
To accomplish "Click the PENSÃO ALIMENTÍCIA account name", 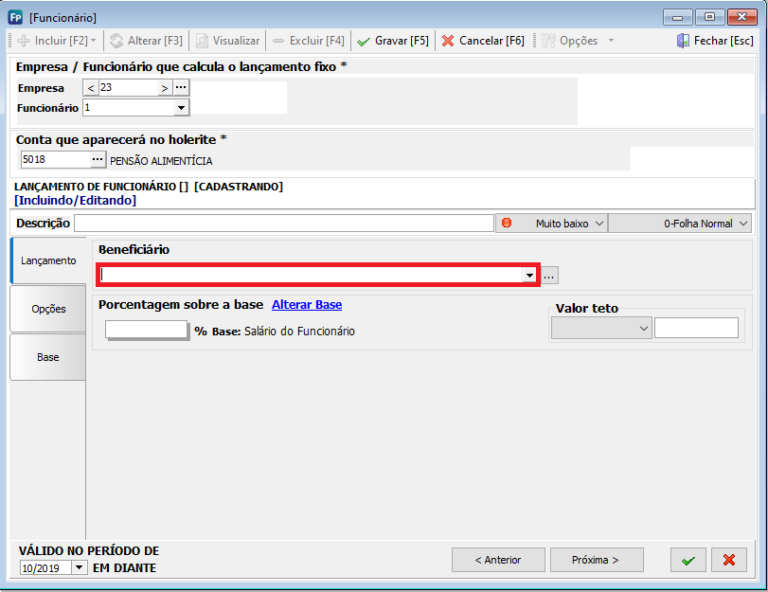I will (161, 161).
